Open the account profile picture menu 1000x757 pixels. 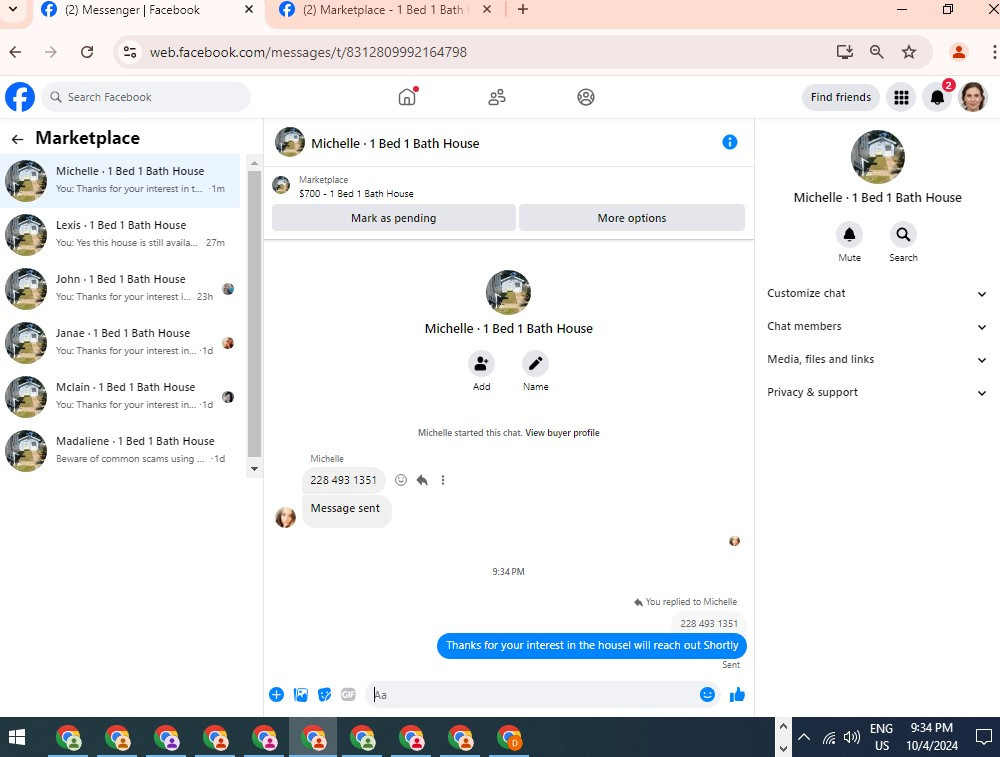973,97
